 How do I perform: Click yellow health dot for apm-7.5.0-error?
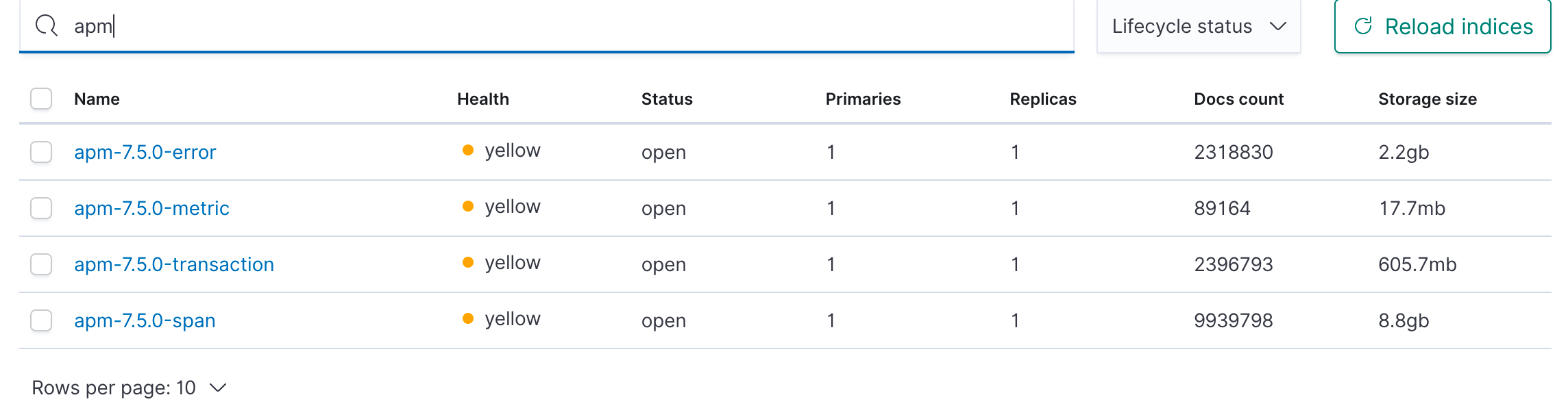(468, 151)
